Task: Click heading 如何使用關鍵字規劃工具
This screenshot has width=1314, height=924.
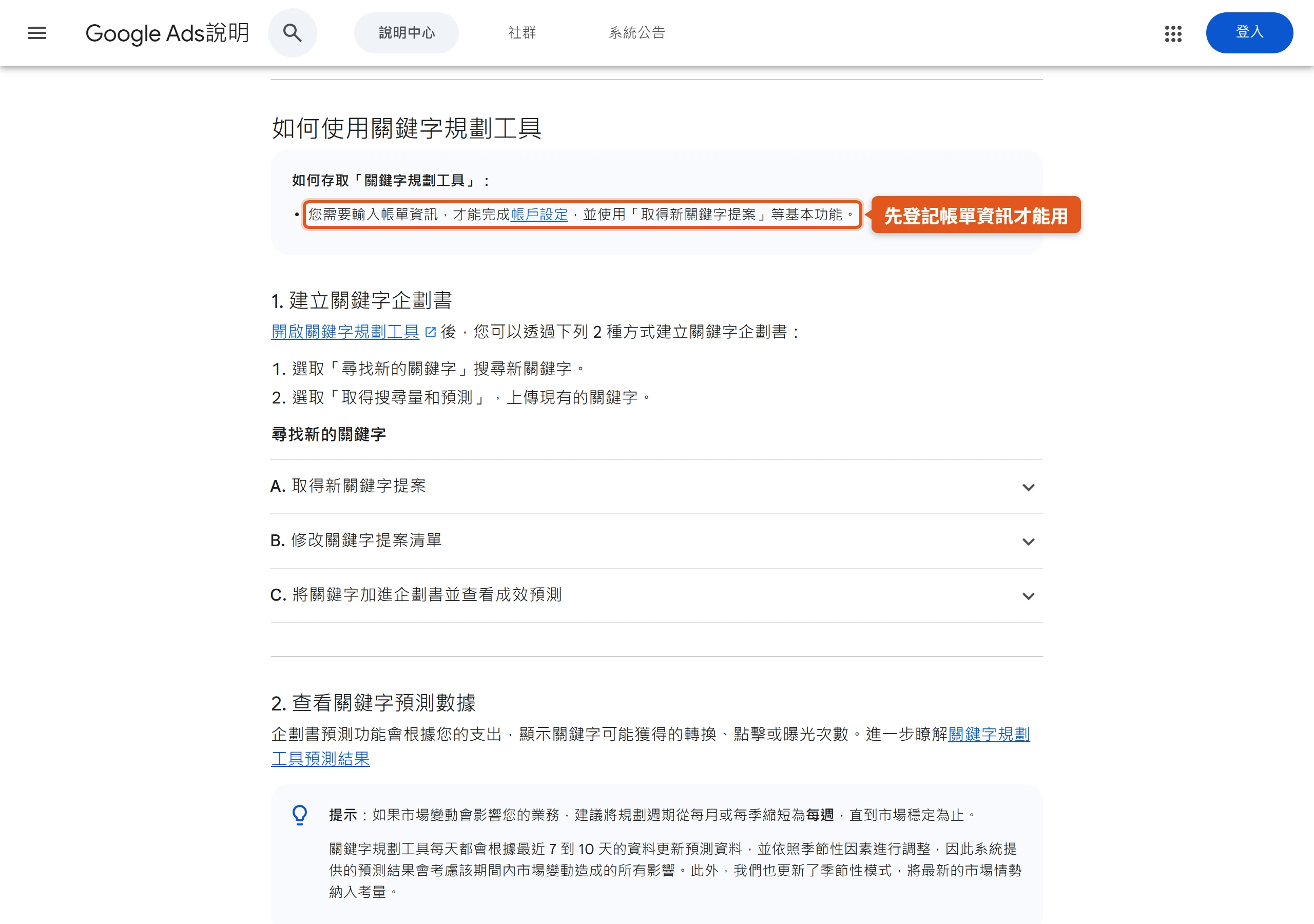Action: pyautogui.click(x=407, y=128)
